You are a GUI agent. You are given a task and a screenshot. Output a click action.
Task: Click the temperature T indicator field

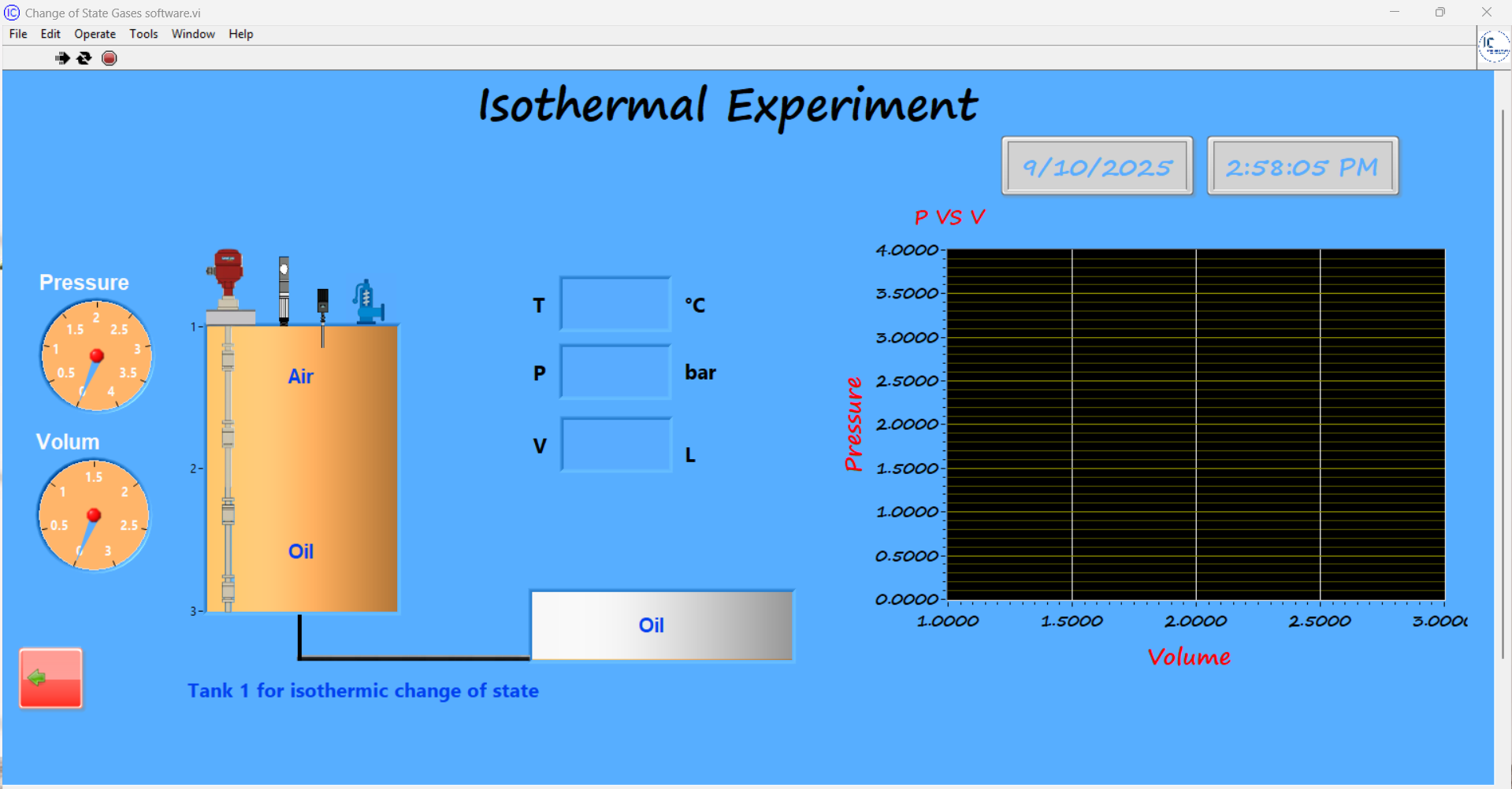(615, 304)
